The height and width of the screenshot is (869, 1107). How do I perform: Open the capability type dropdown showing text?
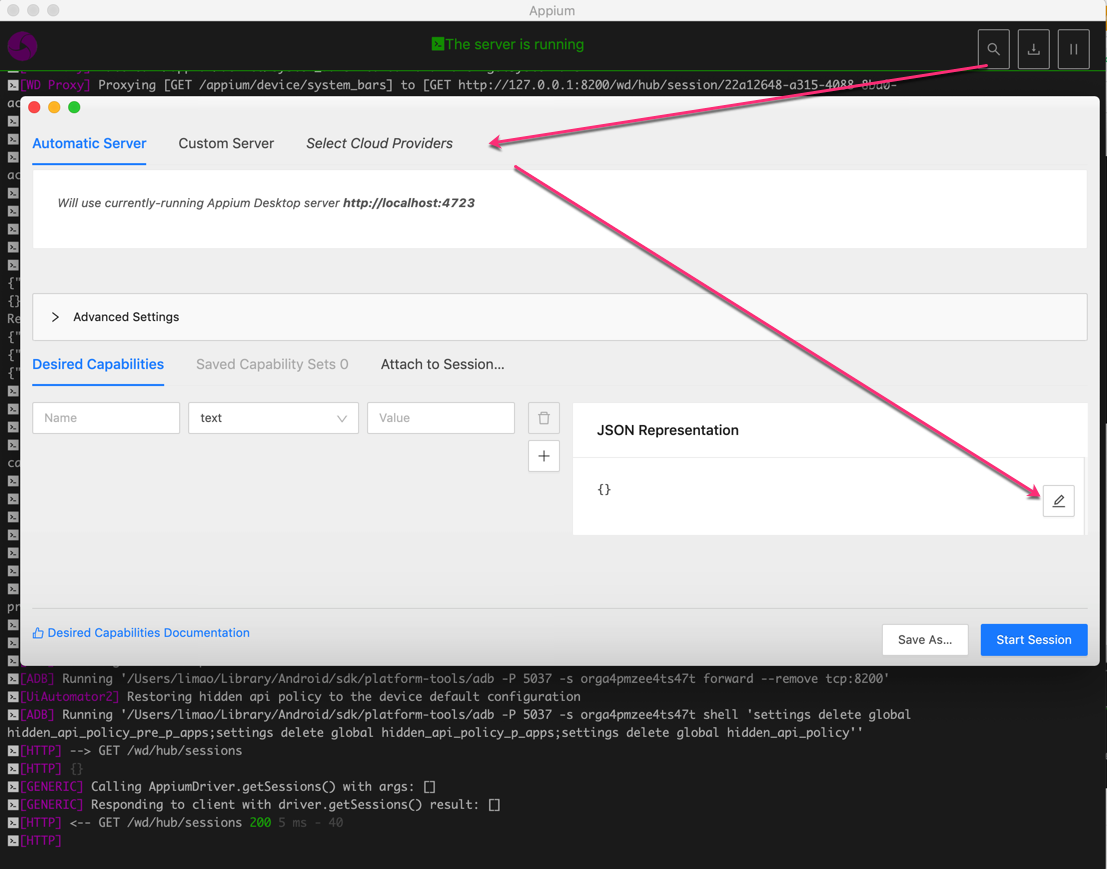[273, 418]
